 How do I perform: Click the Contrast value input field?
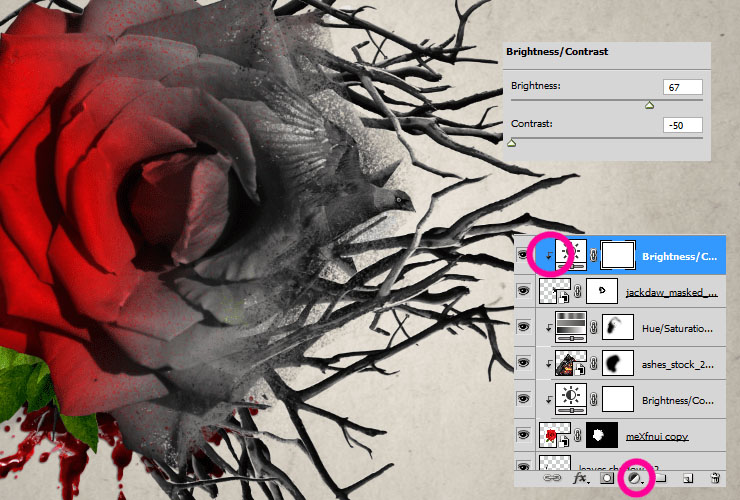click(682, 126)
